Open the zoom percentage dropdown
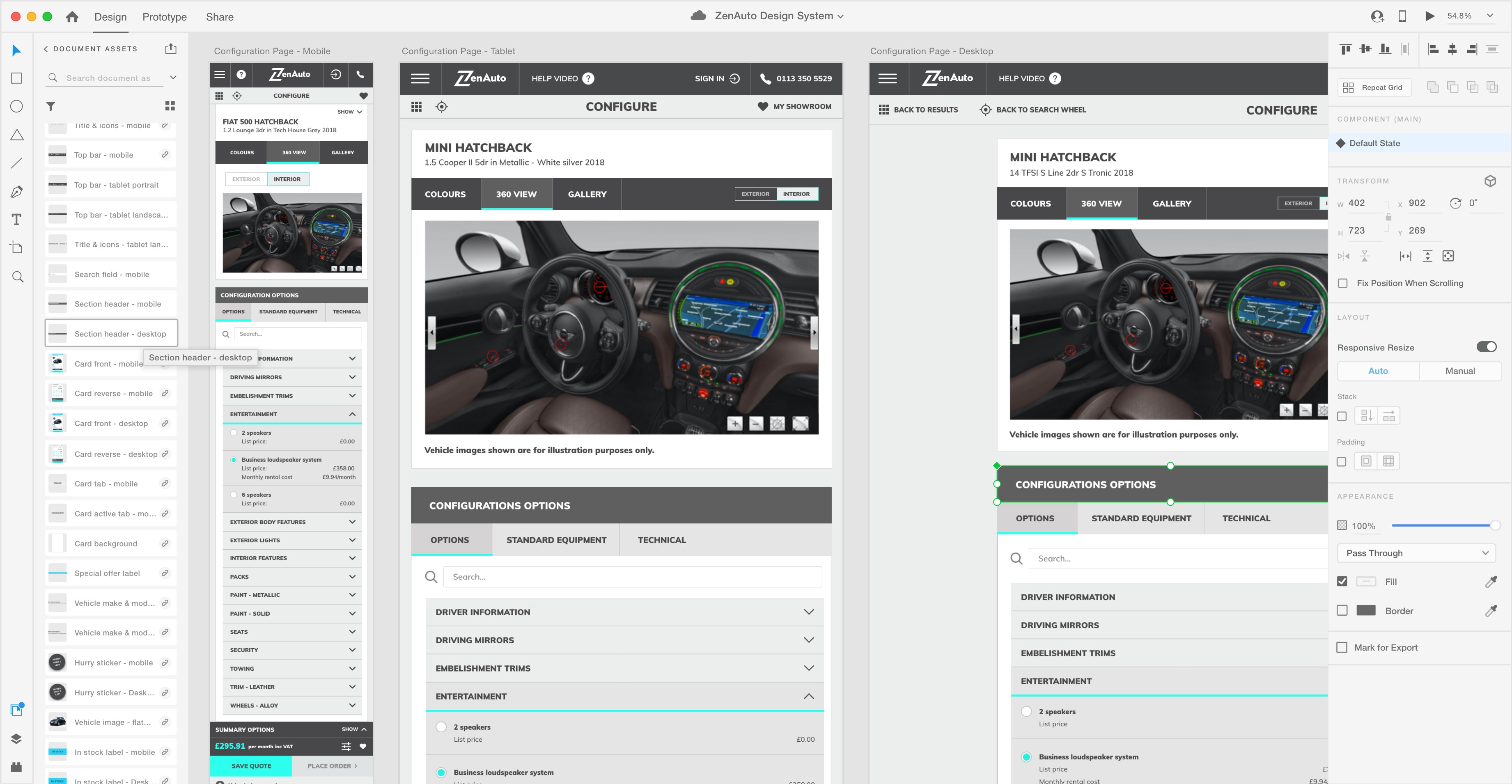 pos(1490,16)
